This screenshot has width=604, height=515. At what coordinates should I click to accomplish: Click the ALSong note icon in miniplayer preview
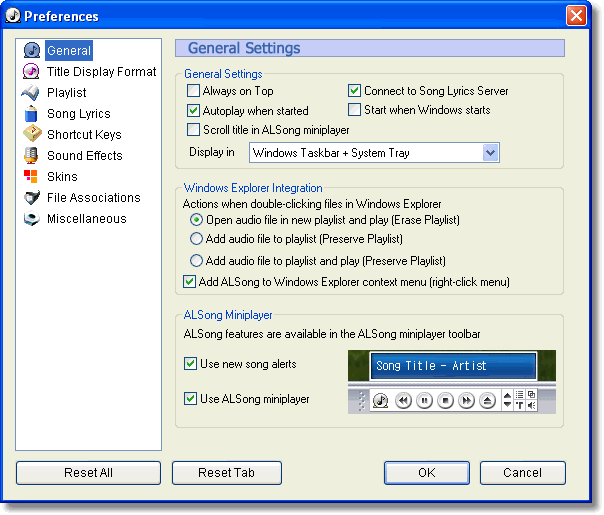[x=381, y=401]
